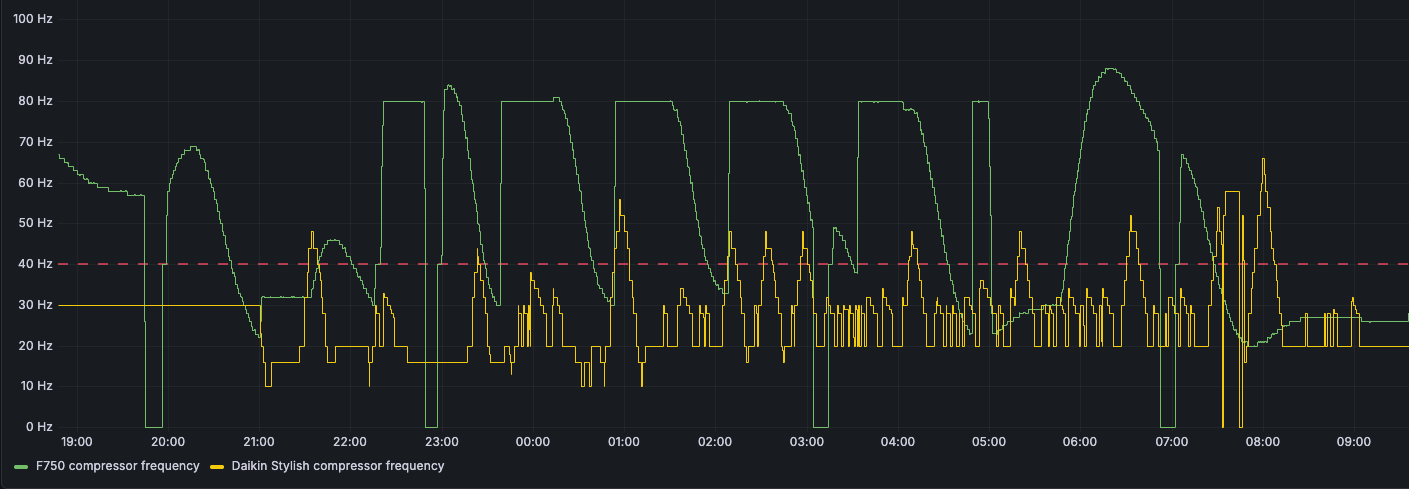Click the 04:00 time axis label
1409x489 pixels.
click(898, 442)
